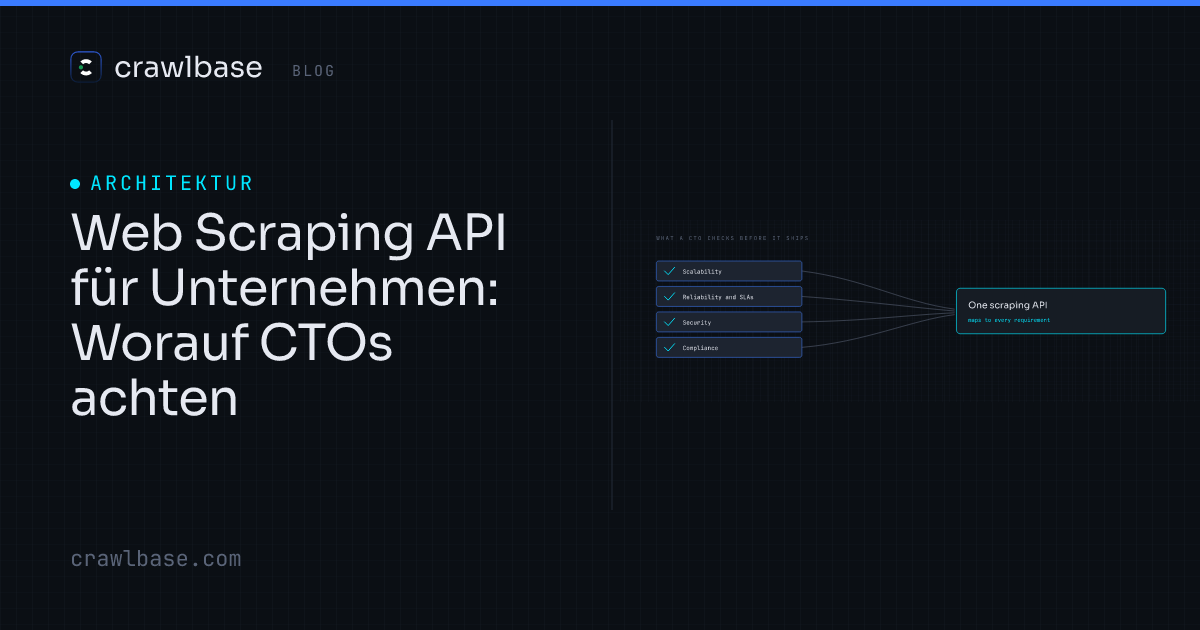This screenshot has height=630, width=1200.
Task: Click 'maps to every requirement' subtitle
Action: (x=1009, y=320)
